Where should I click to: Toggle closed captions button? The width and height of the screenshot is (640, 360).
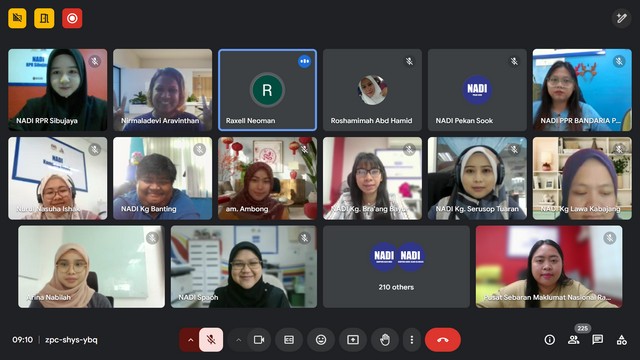coord(289,340)
